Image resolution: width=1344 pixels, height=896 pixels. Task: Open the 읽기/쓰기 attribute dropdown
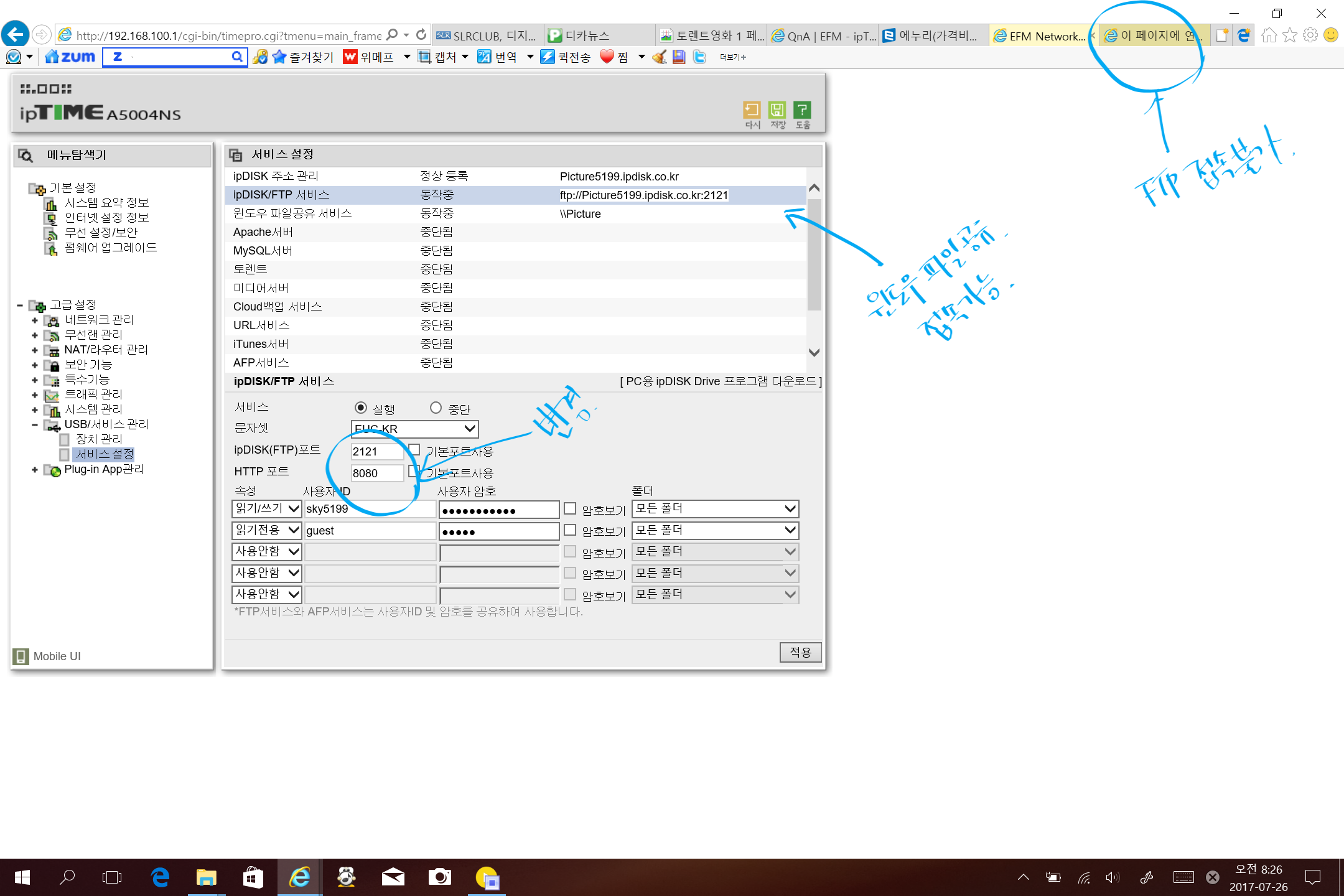point(267,509)
